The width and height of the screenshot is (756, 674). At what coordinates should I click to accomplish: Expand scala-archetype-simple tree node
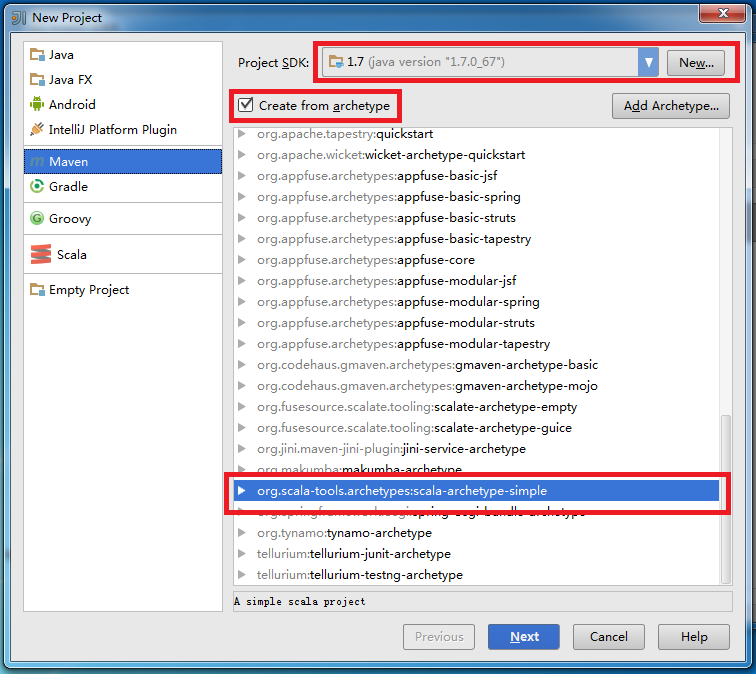[x=243, y=491]
